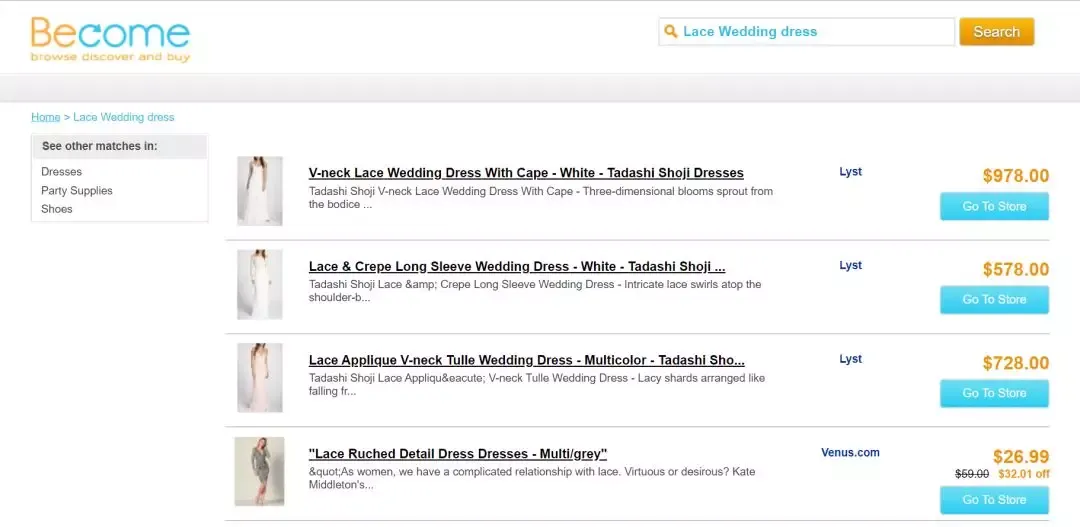
Task: Click the $978.00 price
Action: pos(1016,176)
